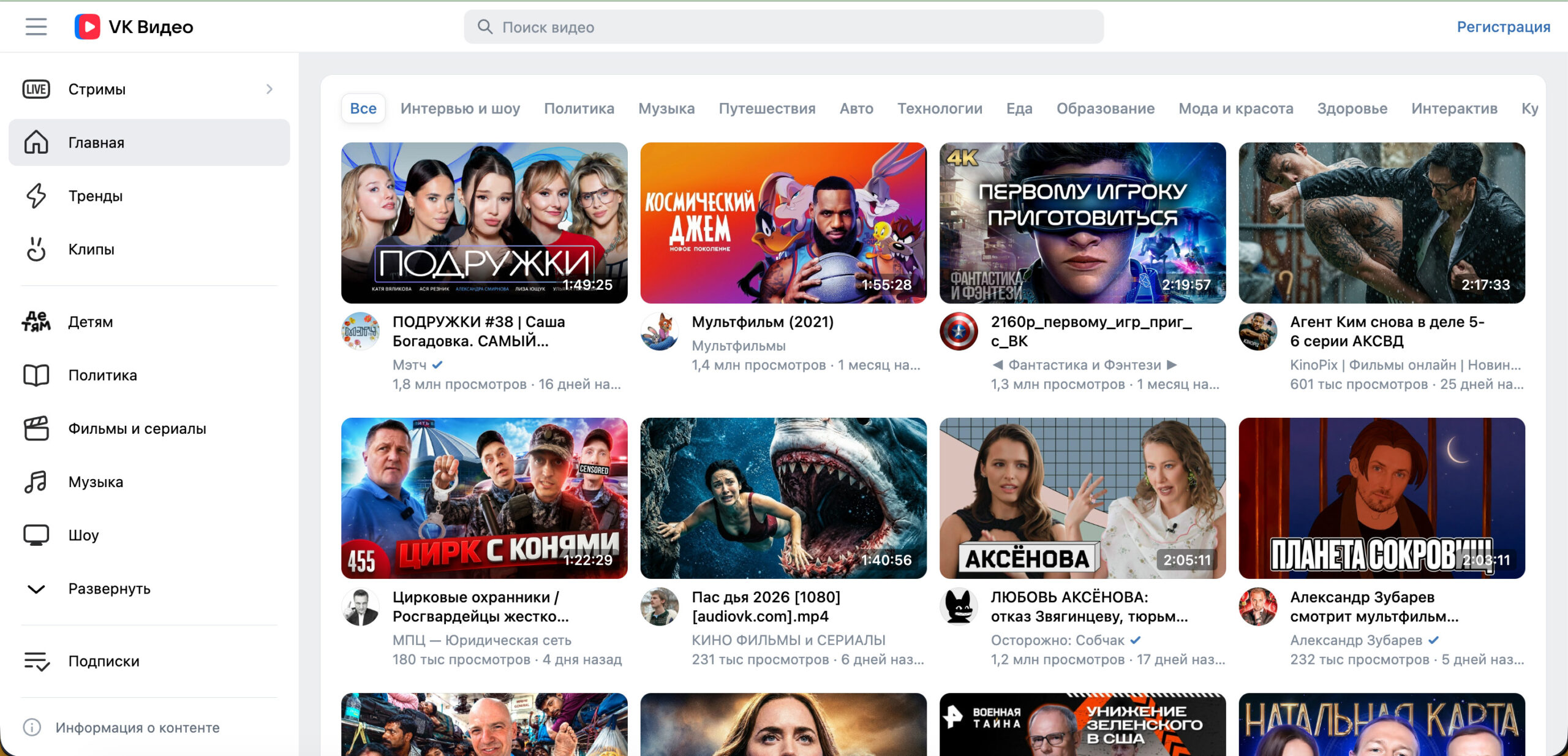The image size is (1568, 756).
Task: Play the Агент Ким video thumbnail
Action: click(1382, 223)
